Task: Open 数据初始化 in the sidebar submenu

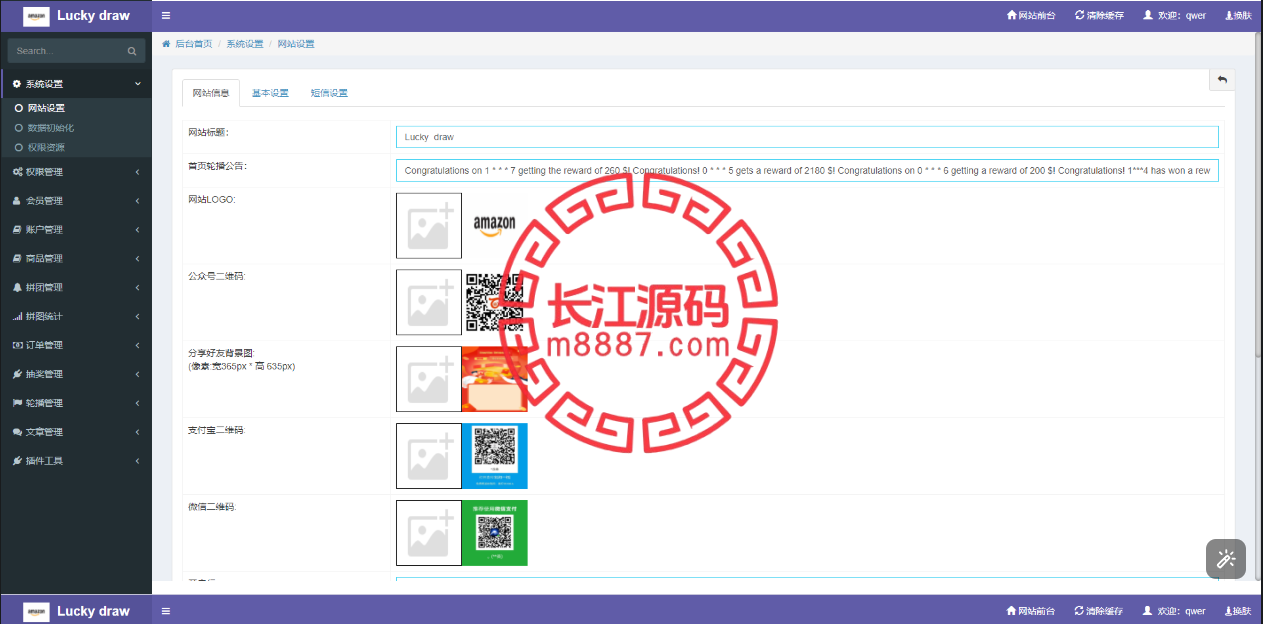Action: (x=51, y=128)
